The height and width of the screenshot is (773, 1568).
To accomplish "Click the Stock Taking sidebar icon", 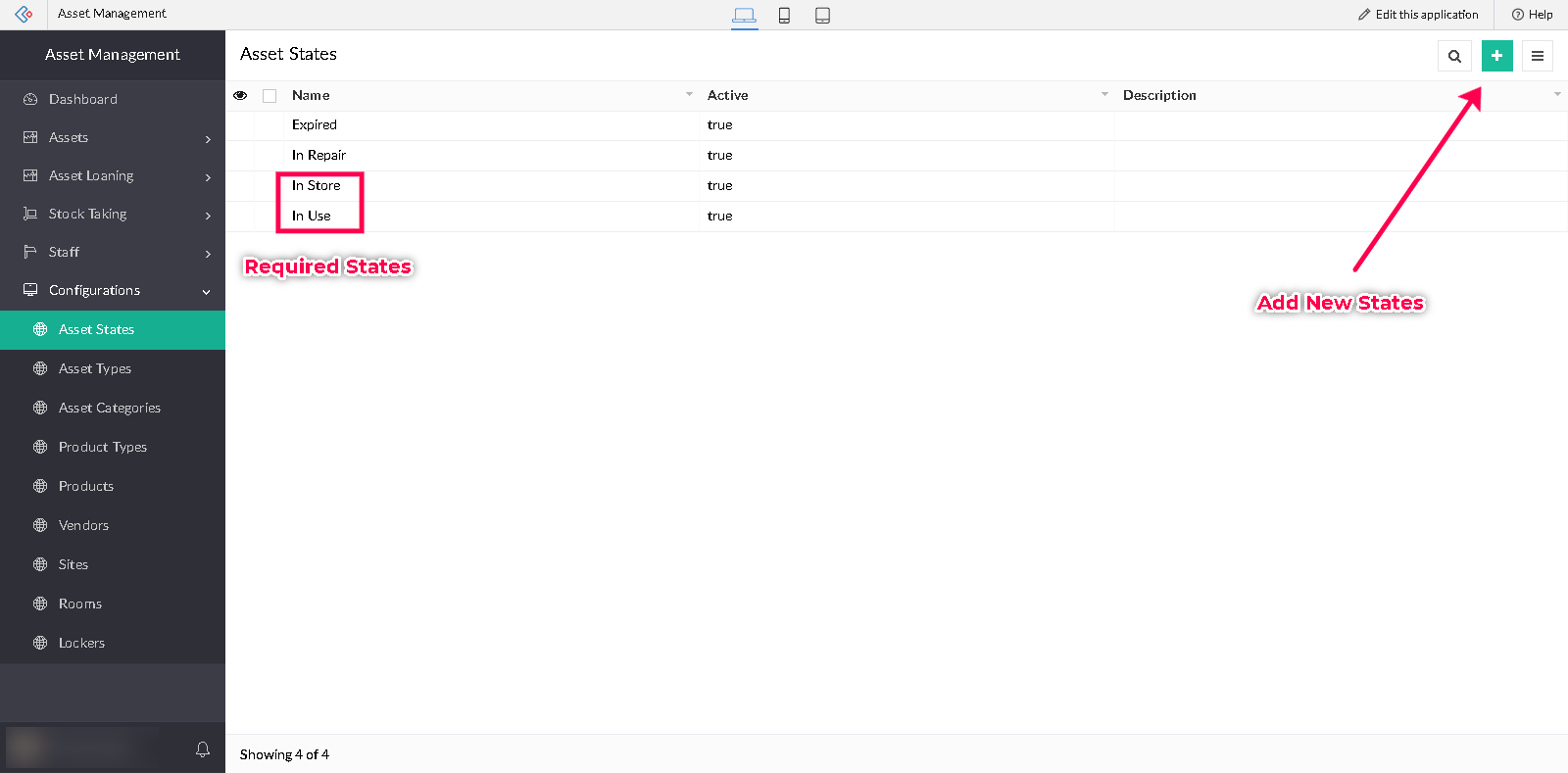I will click(30, 214).
